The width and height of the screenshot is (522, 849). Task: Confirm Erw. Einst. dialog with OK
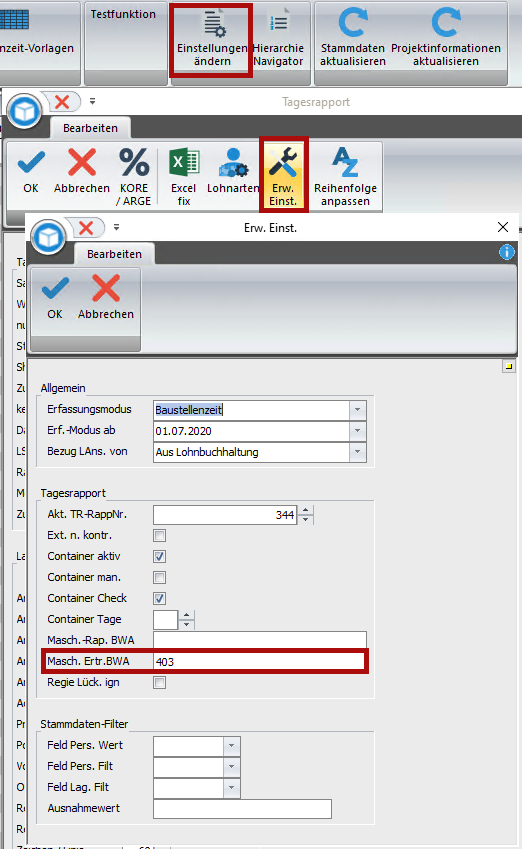pyautogui.click(x=55, y=297)
